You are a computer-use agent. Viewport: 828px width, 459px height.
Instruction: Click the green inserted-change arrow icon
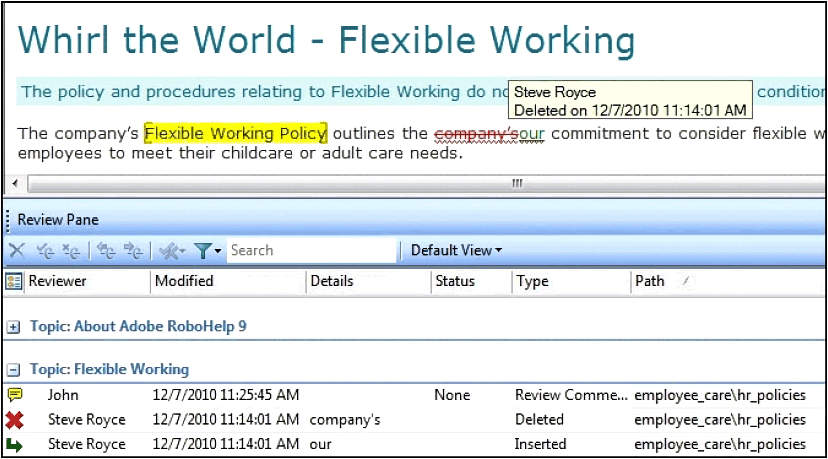click(x=14, y=444)
